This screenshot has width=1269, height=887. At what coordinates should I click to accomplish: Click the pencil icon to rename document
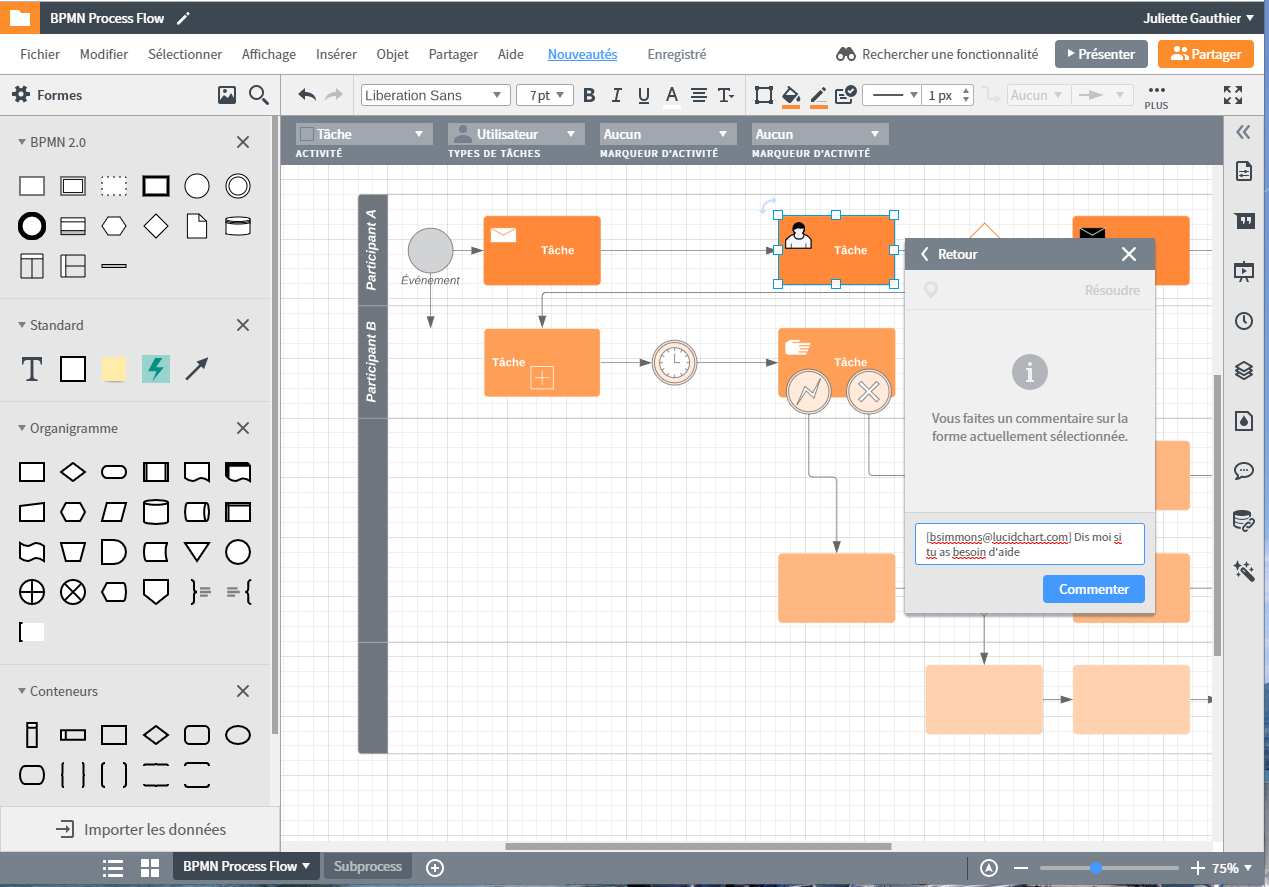183,18
